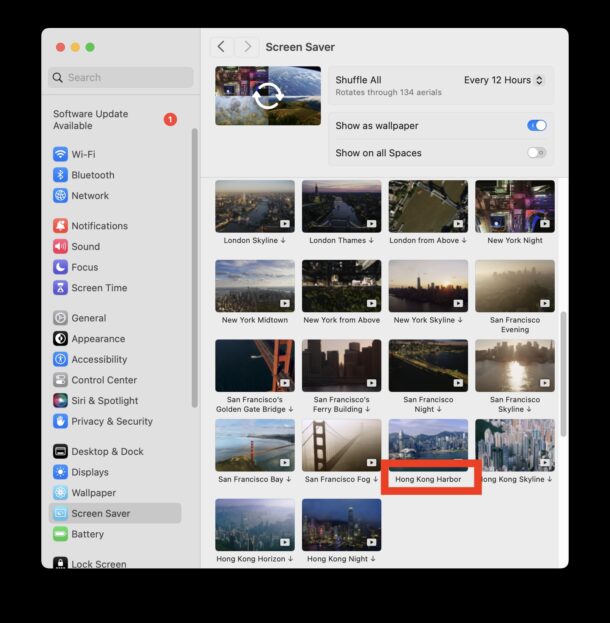Go forward with the right chevron button
This screenshot has width=610, height=623.
pos(247,47)
